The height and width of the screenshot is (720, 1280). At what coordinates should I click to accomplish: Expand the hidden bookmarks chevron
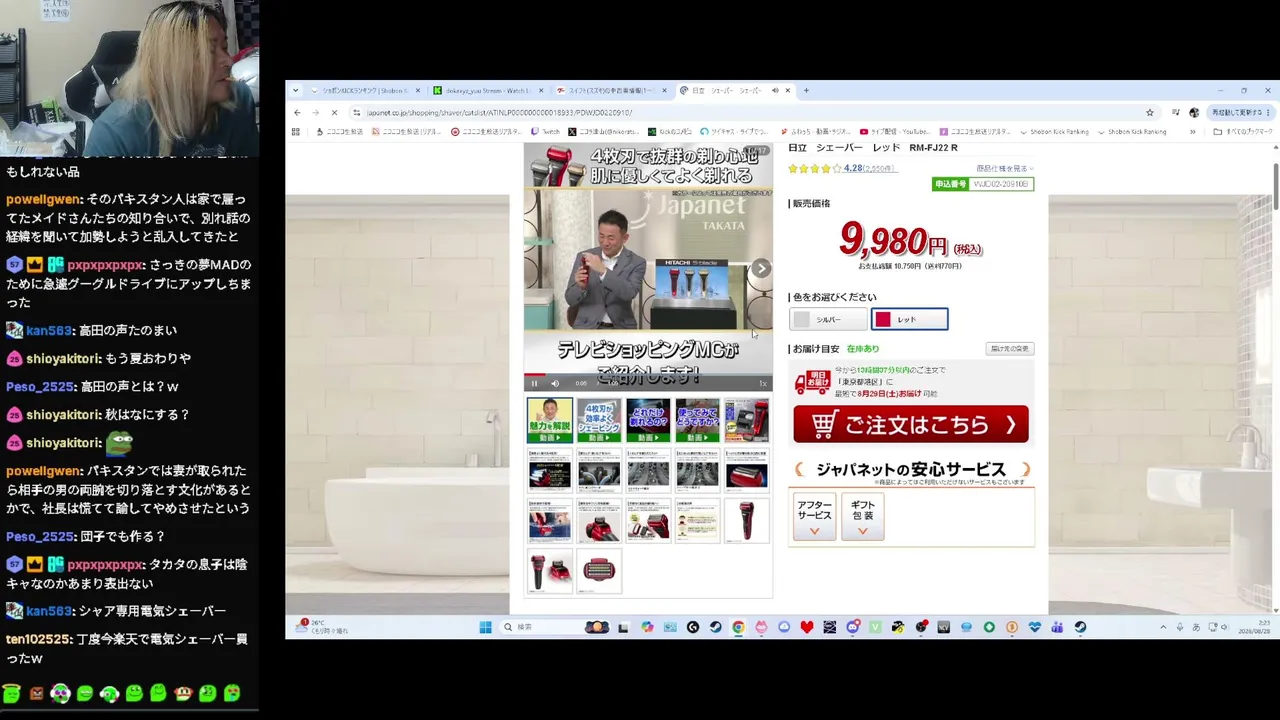[1192, 131]
